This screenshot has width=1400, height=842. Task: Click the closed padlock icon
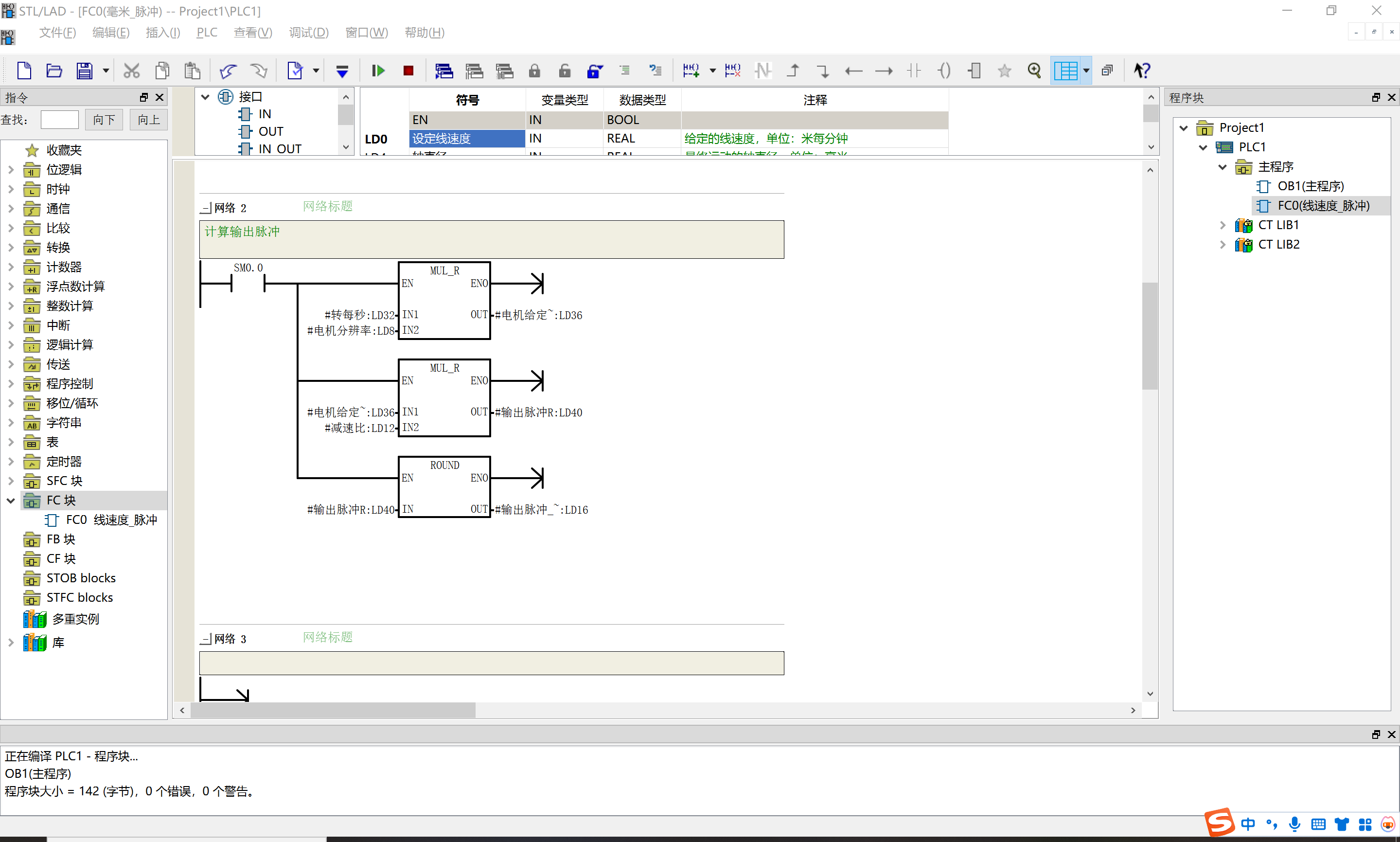(x=534, y=71)
